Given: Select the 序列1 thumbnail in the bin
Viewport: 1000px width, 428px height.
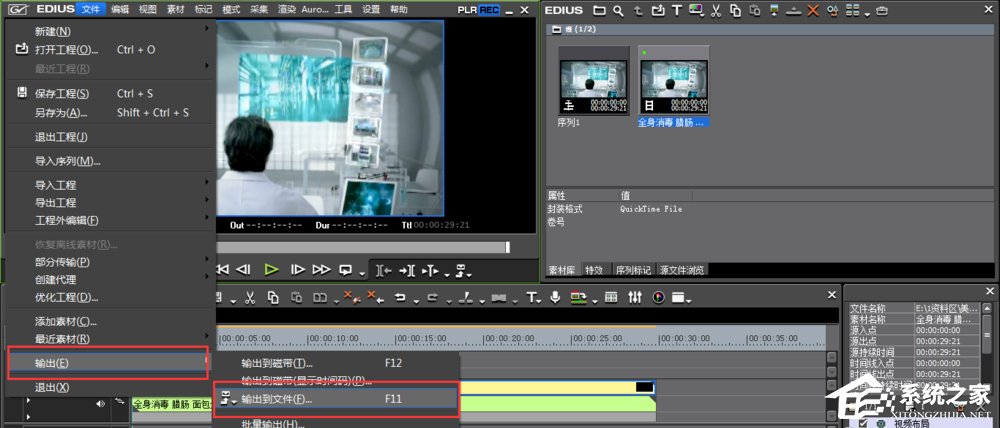Looking at the screenshot, I should click(x=592, y=82).
